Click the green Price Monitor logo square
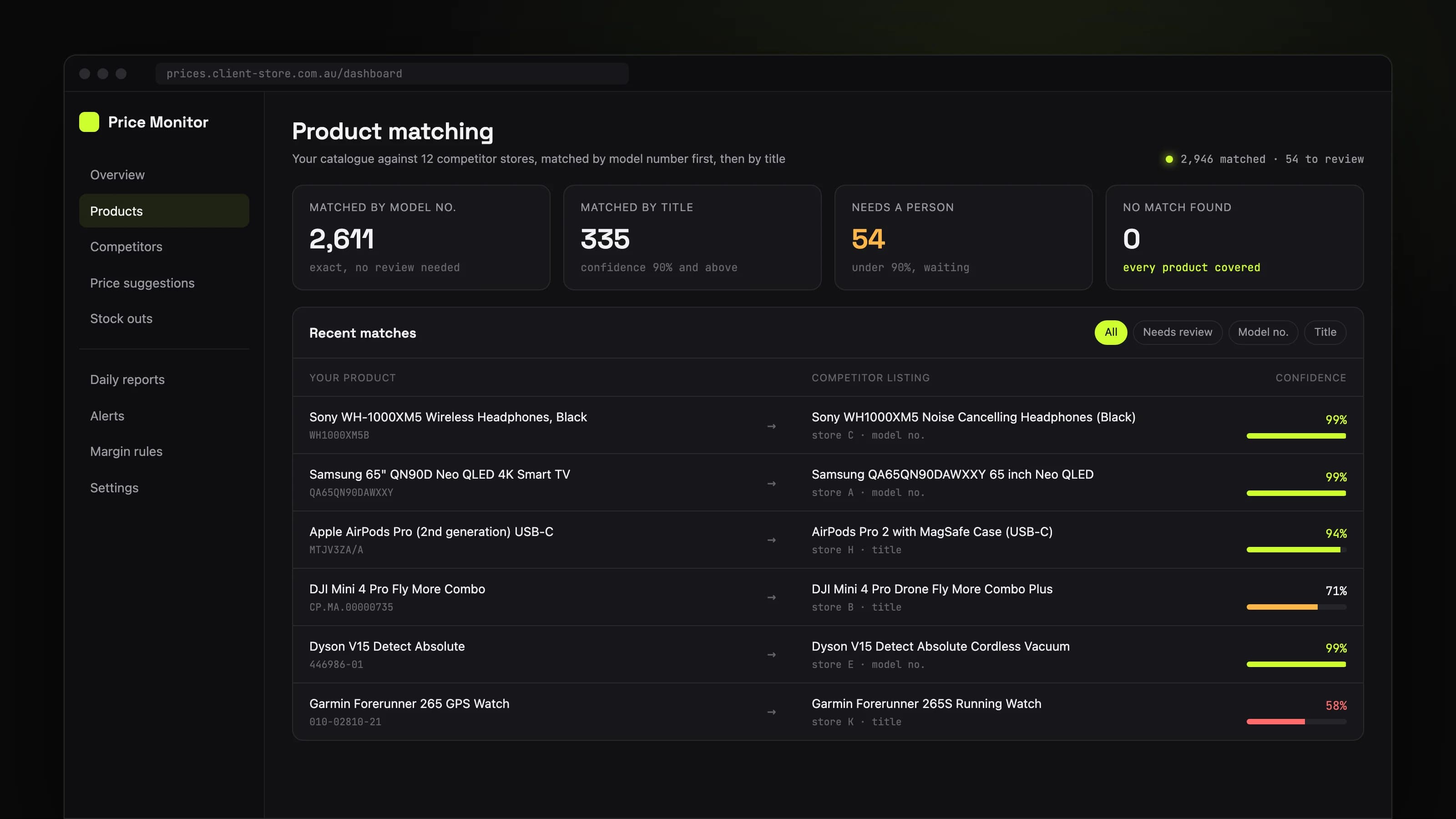Image resolution: width=1456 pixels, height=819 pixels. pos(89,122)
